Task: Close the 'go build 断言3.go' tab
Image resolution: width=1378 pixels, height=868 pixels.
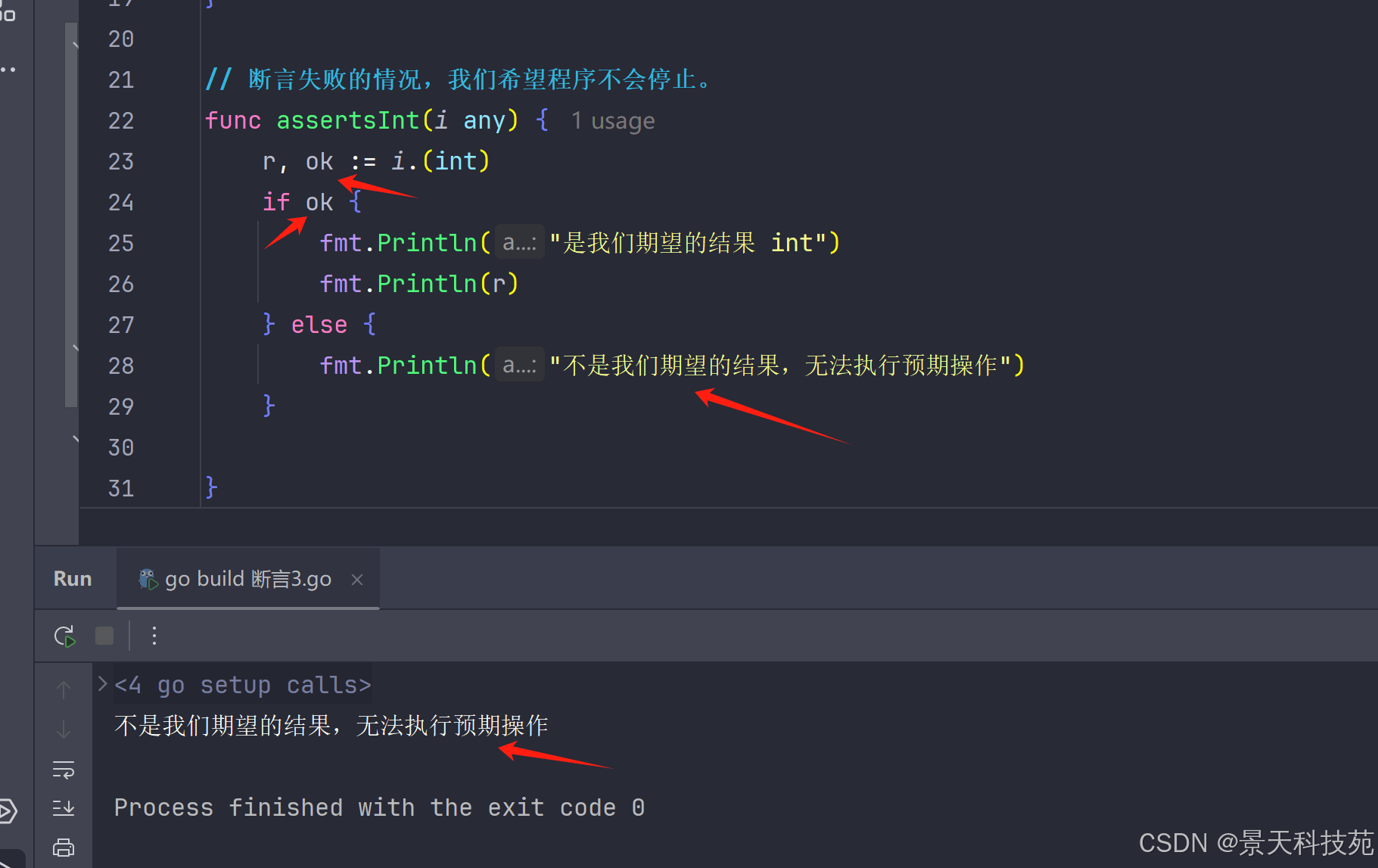Action: point(357,580)
